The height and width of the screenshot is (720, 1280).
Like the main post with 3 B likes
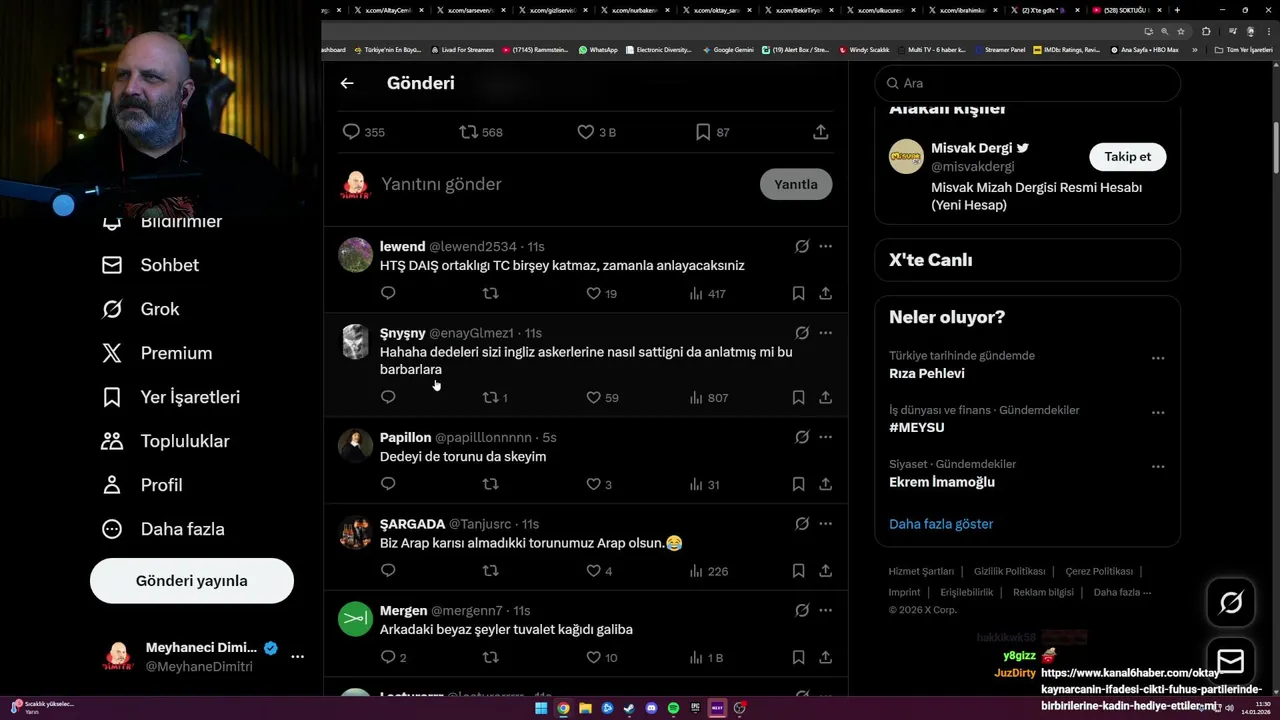[586, 132]
